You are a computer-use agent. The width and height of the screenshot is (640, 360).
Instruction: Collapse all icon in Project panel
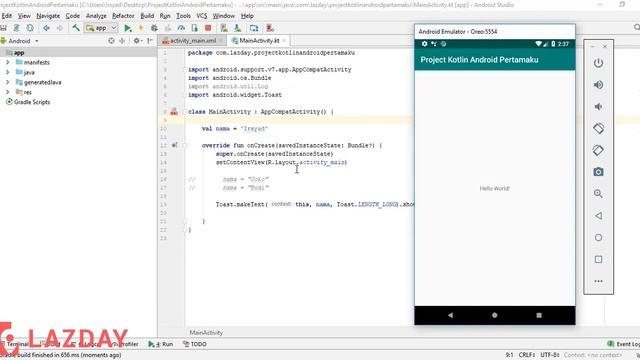click(122, 41)
